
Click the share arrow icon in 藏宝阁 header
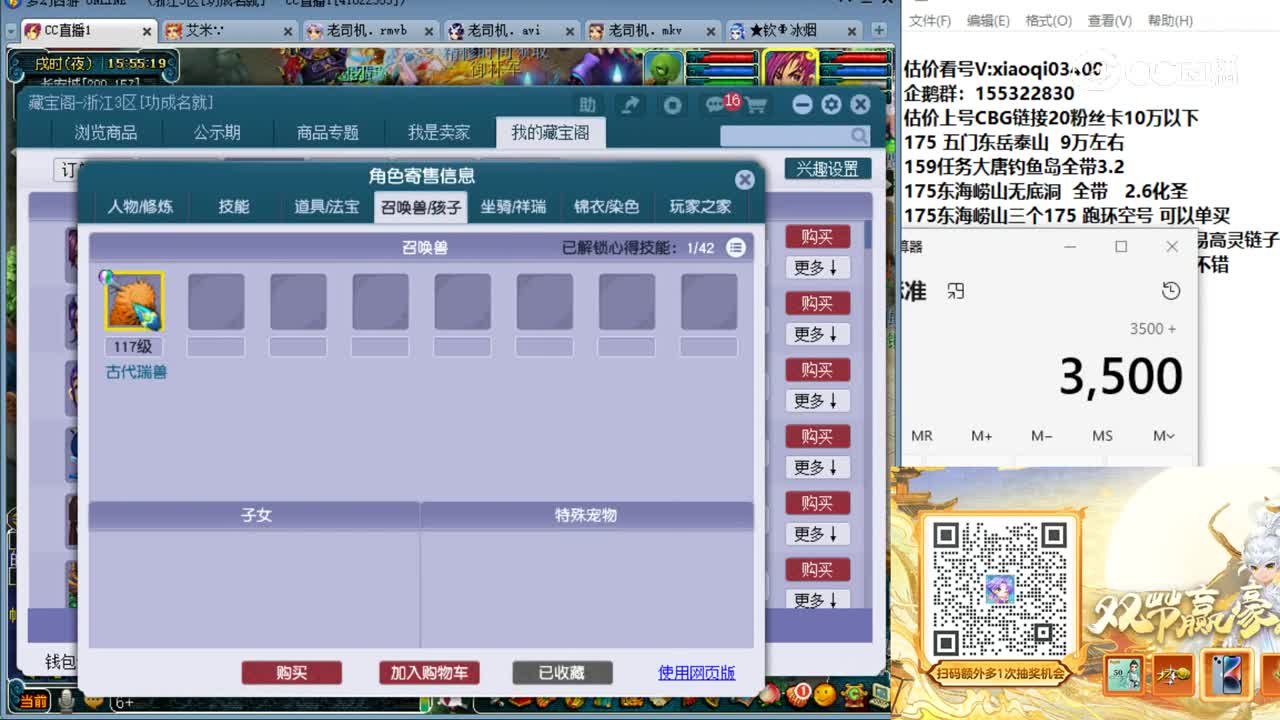click(x=630, y=105)
